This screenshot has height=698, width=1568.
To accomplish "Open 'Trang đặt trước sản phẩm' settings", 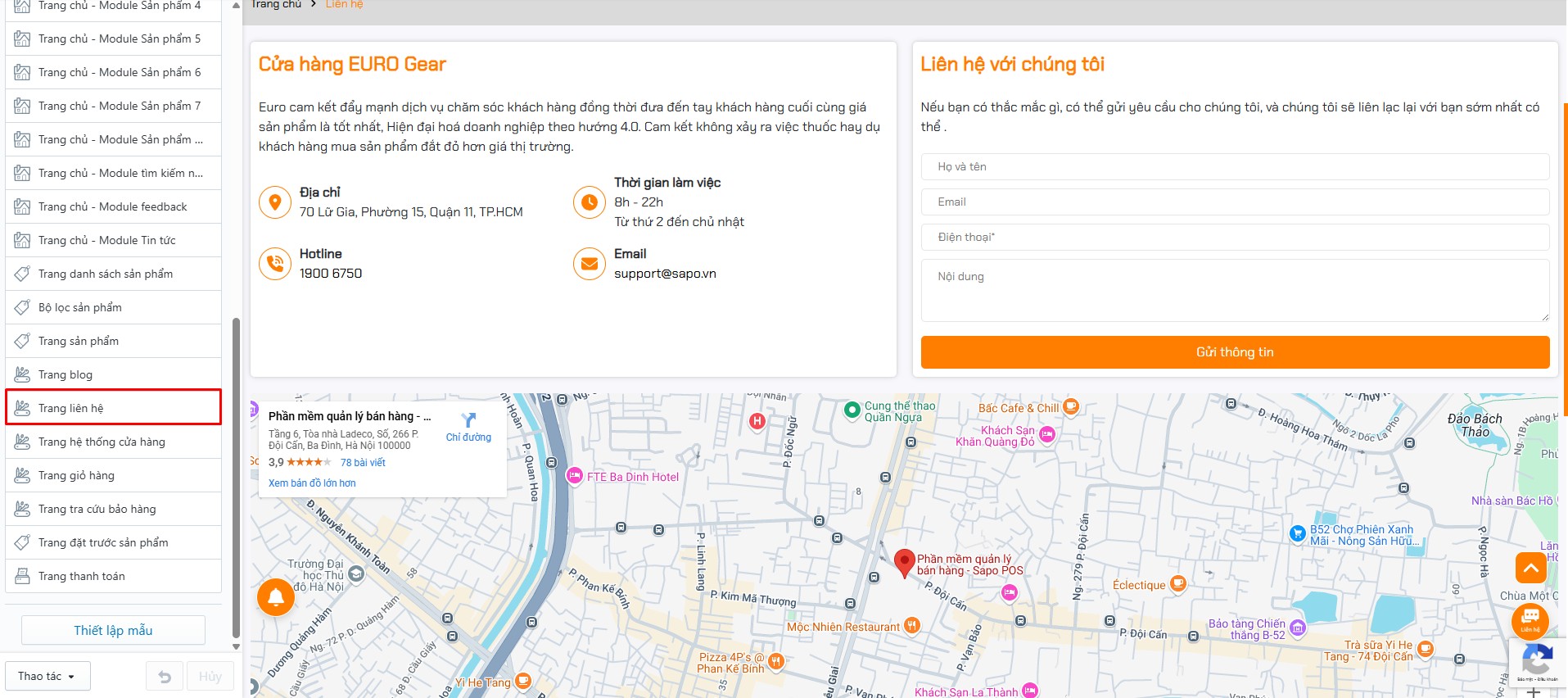I will 113,542.
